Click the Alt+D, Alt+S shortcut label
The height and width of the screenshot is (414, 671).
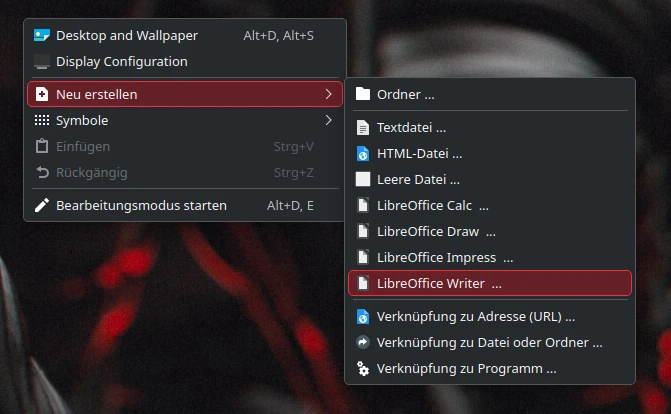click(279, 36)
